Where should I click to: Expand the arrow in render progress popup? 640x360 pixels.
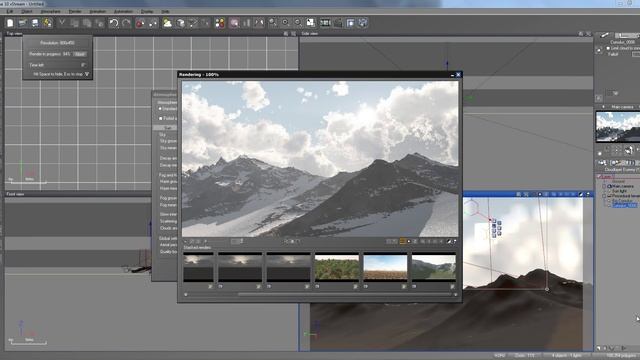[x=87, y=74]
